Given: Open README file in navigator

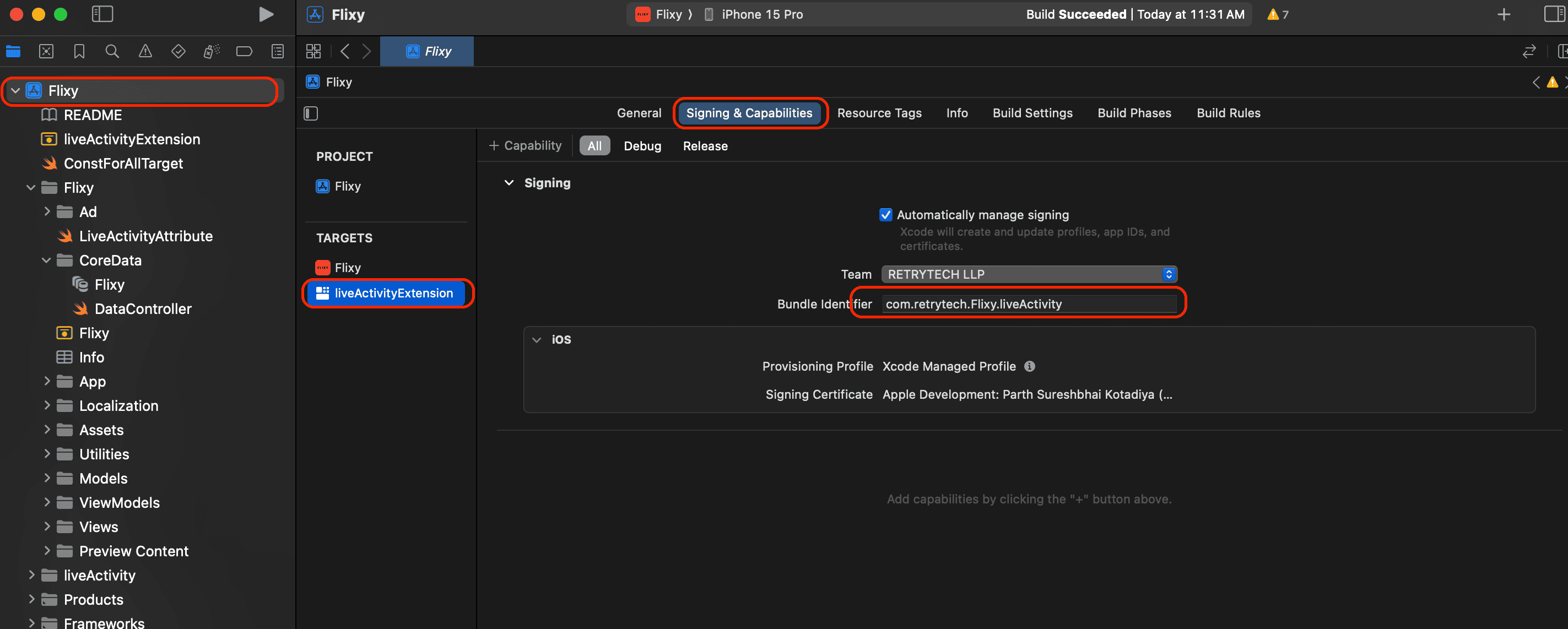Looking at the screenshot, I should [x=93, y=115].
